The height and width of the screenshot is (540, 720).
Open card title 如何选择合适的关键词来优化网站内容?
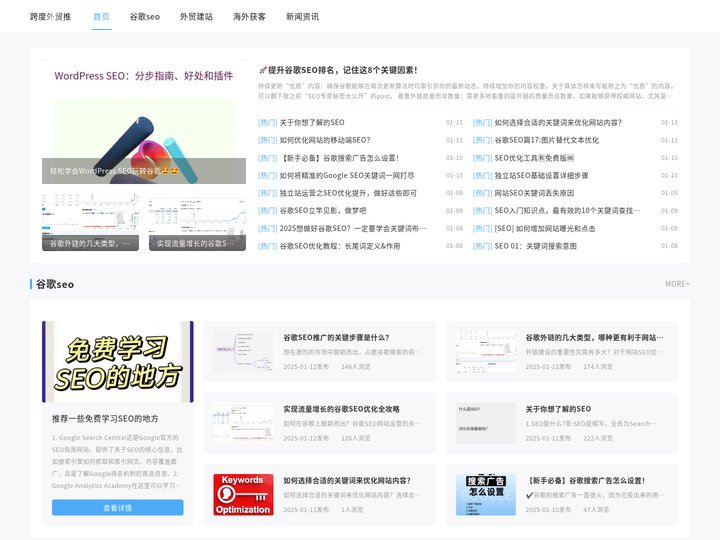(347, 481)
